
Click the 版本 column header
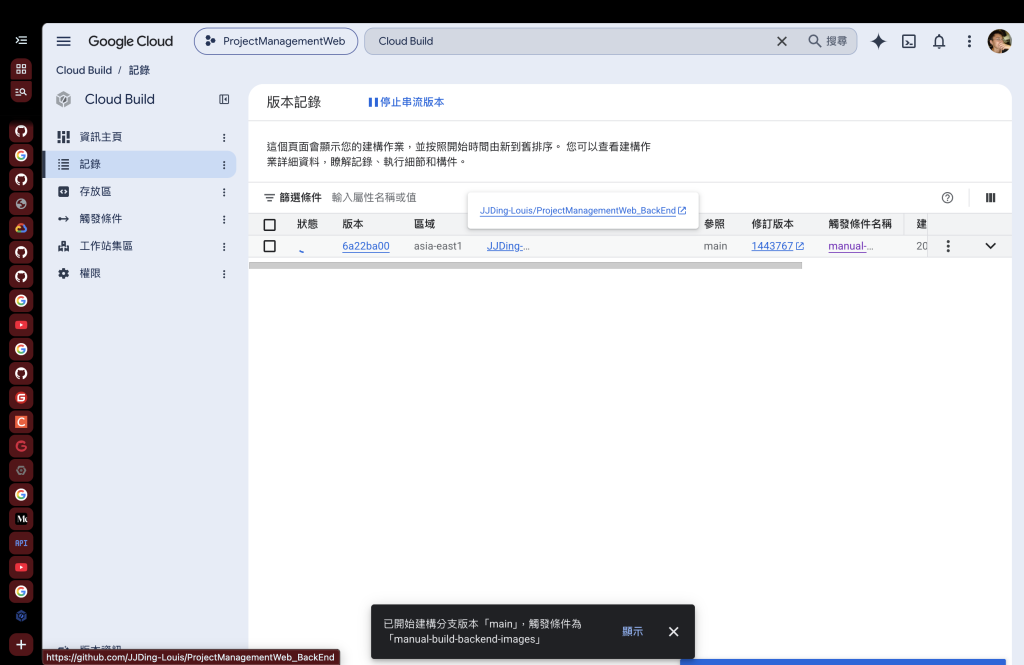pyautogui.click(x=353, y=224)
